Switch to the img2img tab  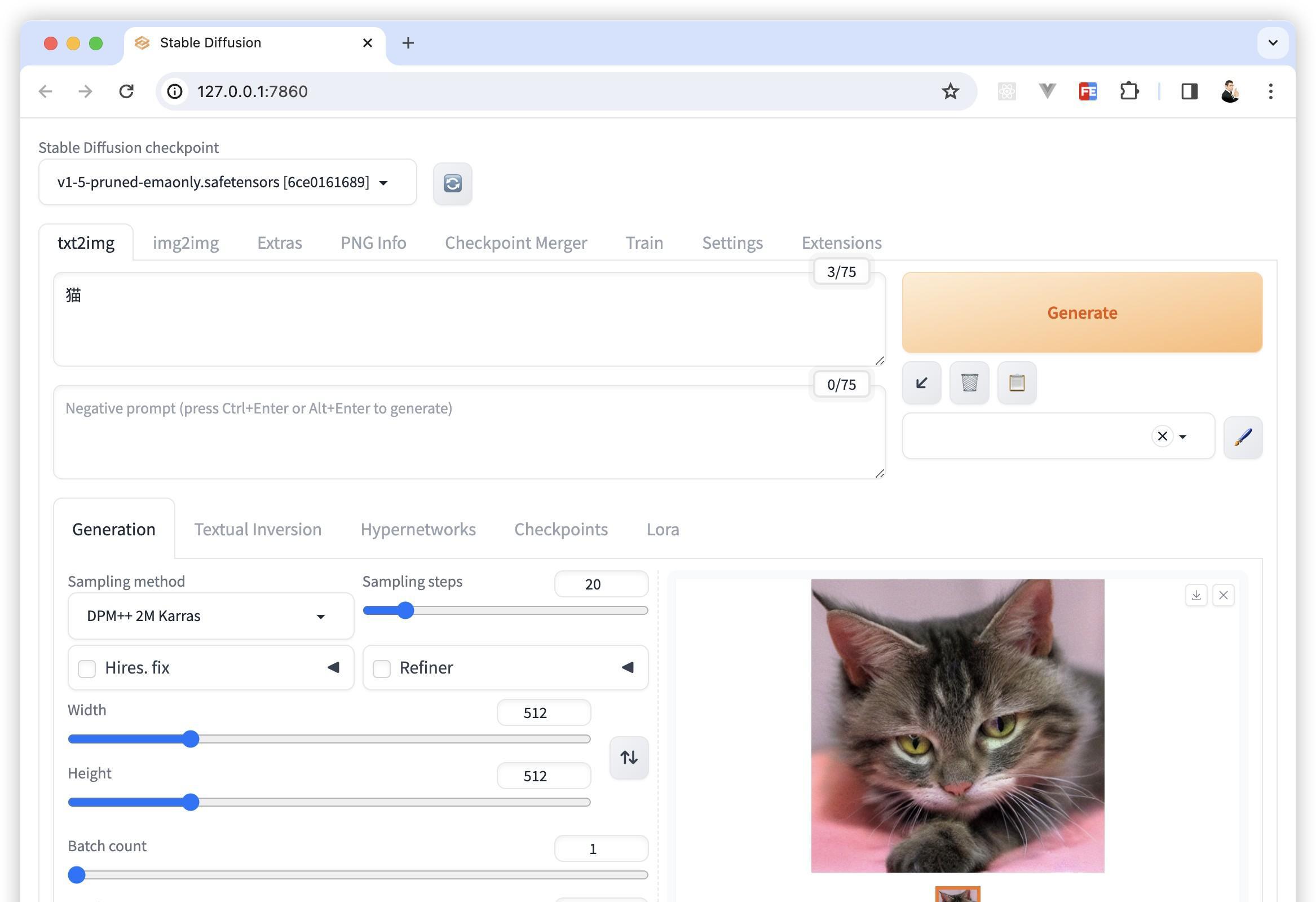pyautogui.click(x=186, y=243)
